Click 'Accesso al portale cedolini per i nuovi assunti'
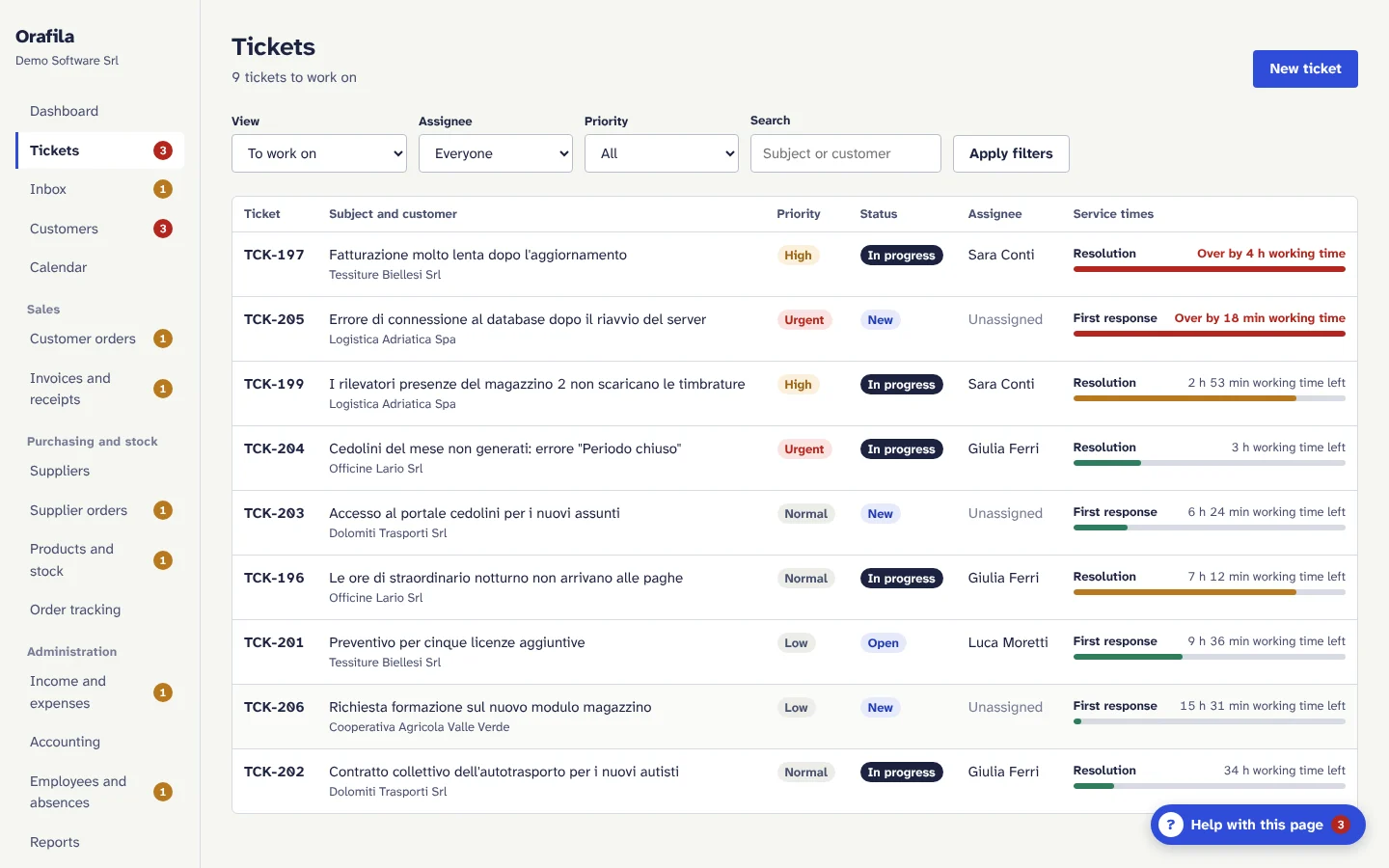The image size is (1389, 868). click(x=475, y=513)
